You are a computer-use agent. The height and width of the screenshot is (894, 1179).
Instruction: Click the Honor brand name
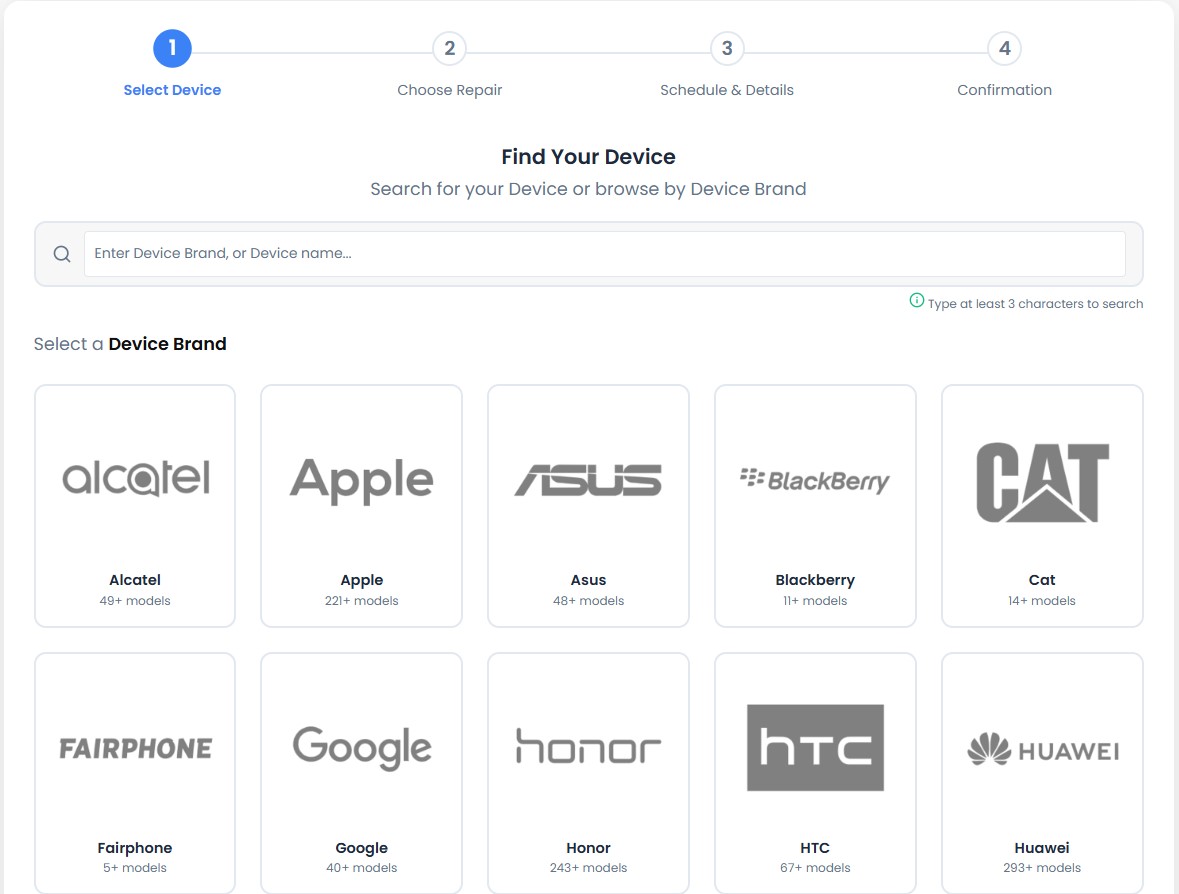588,847
